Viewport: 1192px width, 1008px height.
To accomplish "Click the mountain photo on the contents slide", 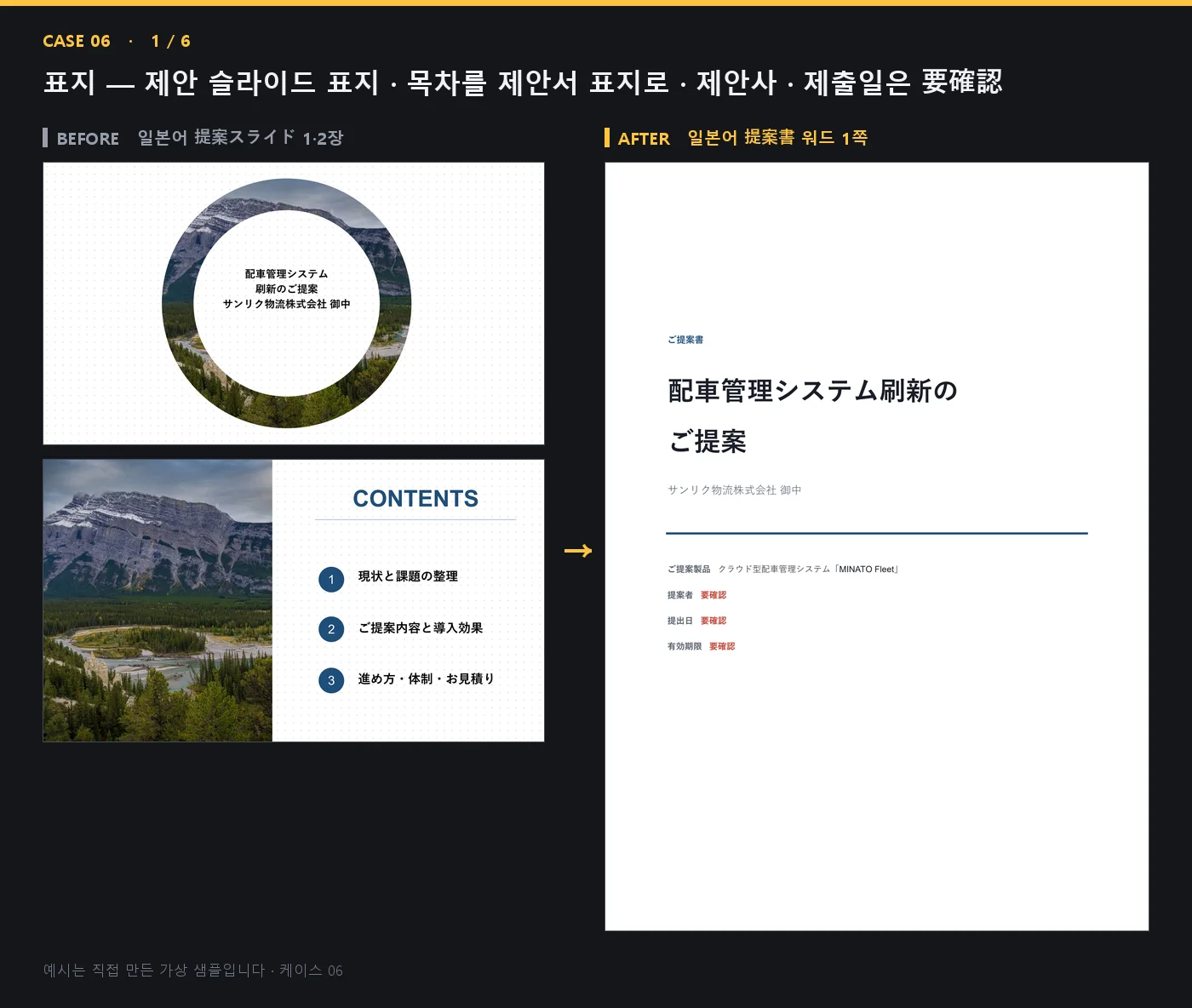I will 158,600.
